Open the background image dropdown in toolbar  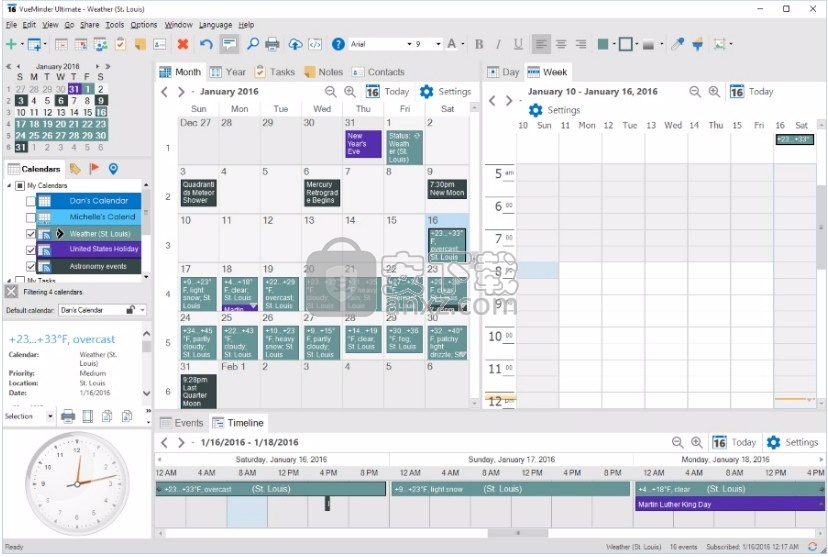click(x=731, y=44)
